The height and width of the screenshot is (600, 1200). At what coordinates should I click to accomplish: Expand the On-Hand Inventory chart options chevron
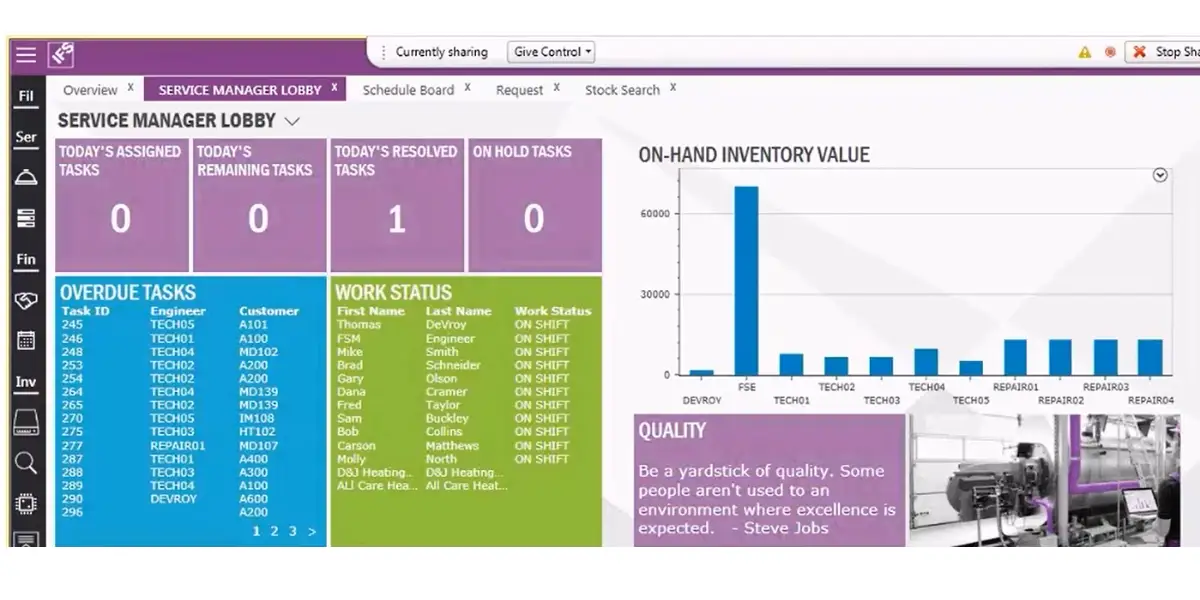(1160, 175)
